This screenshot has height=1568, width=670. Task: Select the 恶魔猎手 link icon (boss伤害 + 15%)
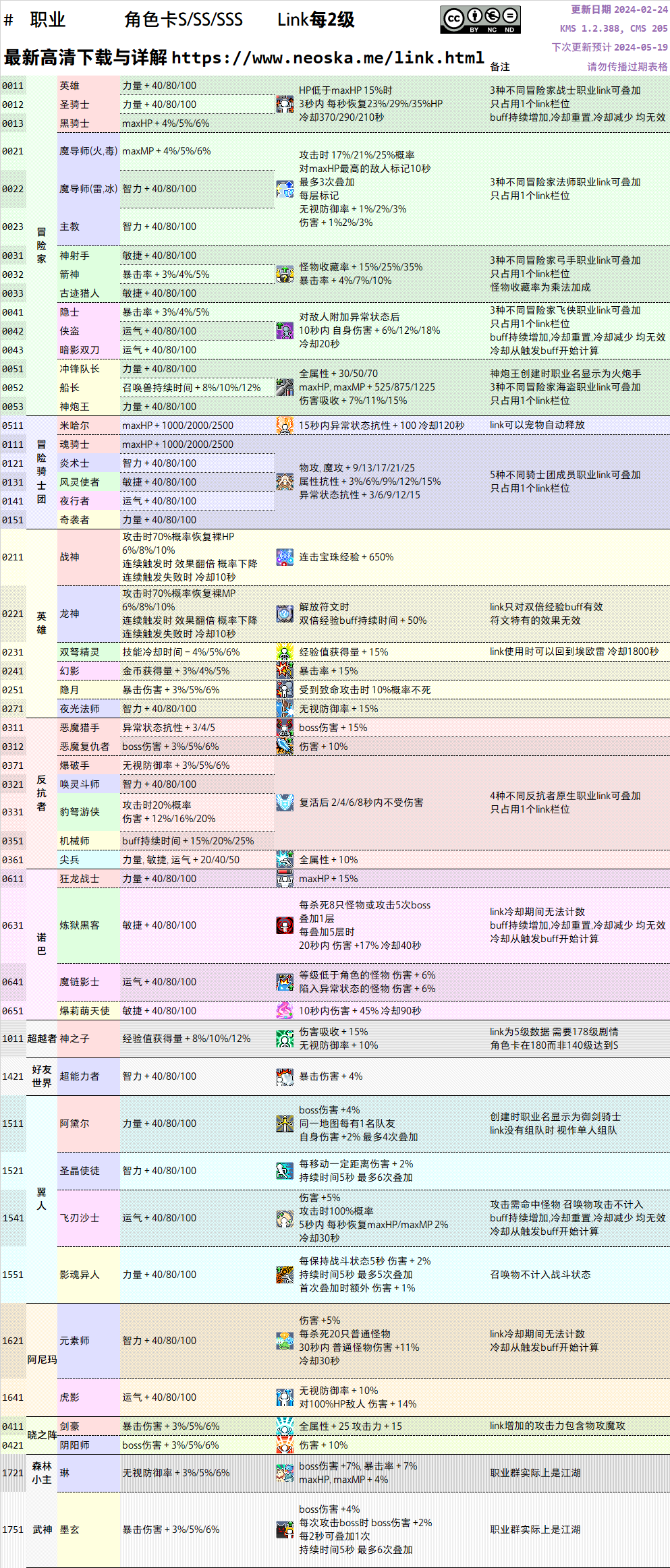tap(285, 728)
